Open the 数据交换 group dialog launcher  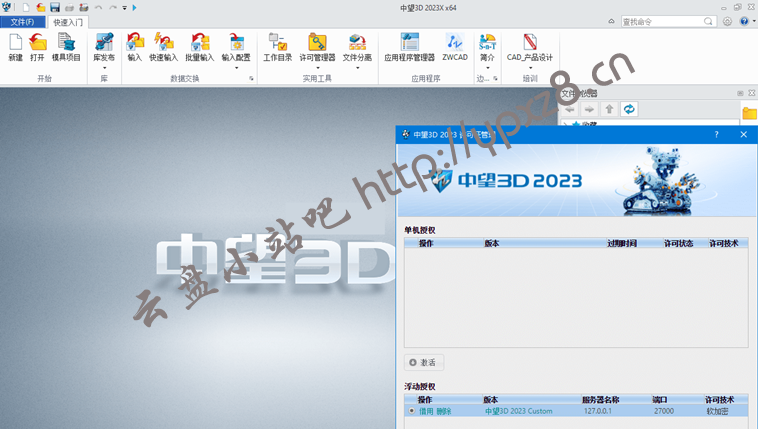[x=251, y=78]
